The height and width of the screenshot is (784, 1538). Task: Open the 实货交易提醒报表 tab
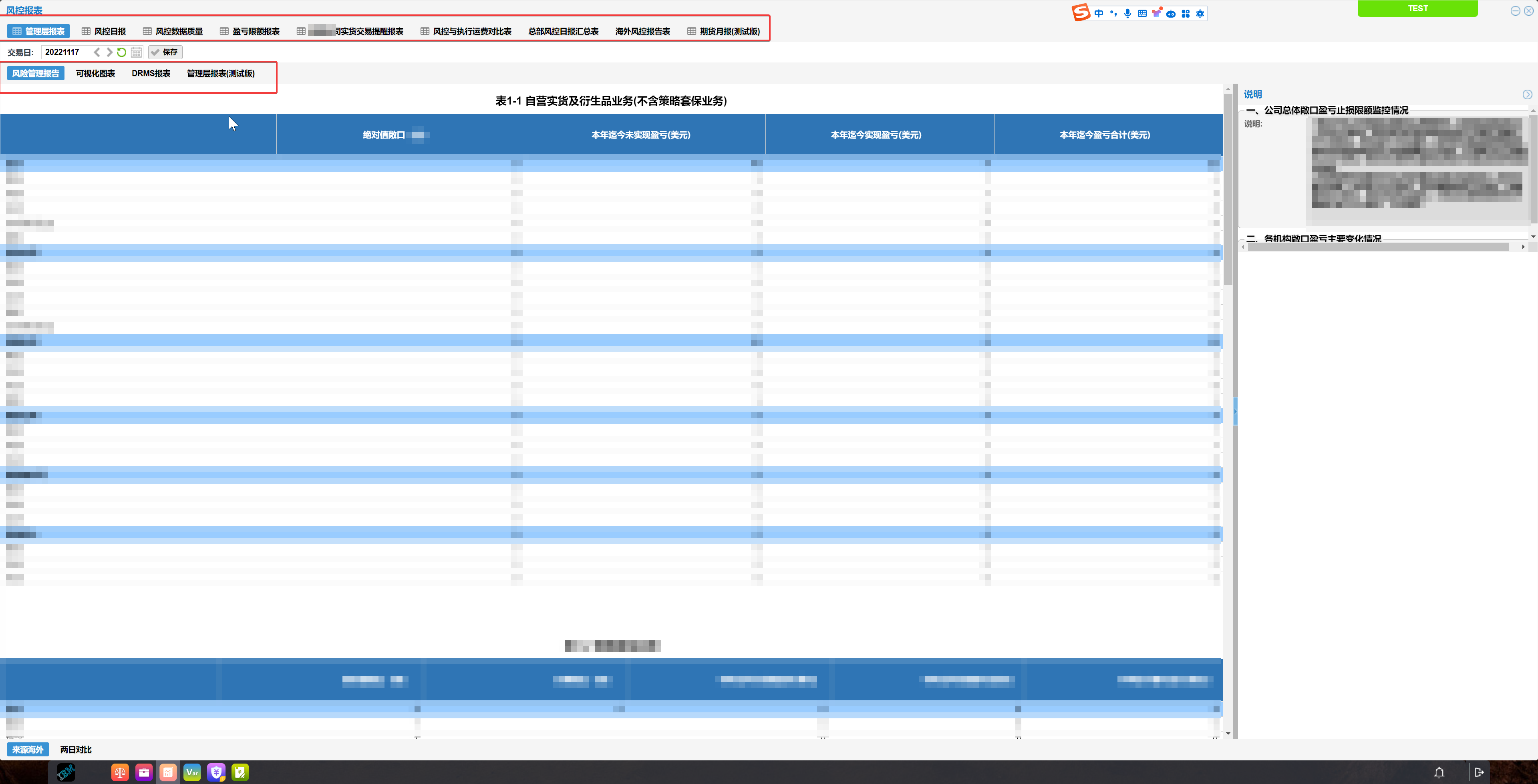tap(350, 31)
